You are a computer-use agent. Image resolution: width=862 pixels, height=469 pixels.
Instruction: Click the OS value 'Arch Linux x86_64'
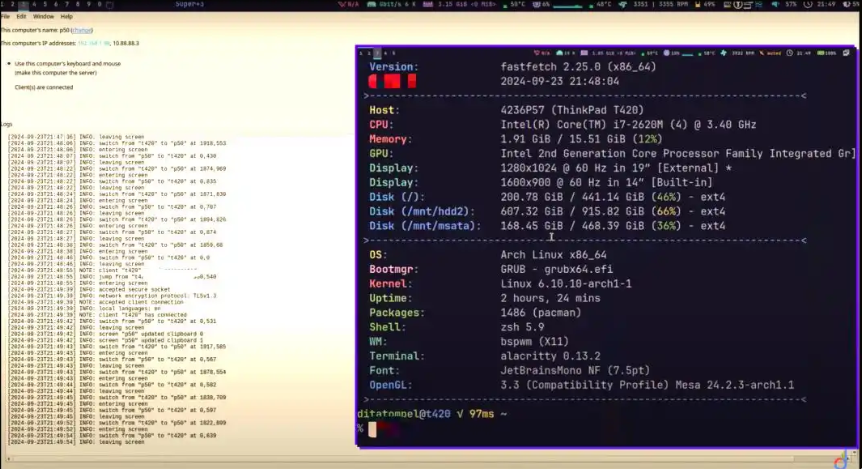pyautogui.click(x=553, y=255)
